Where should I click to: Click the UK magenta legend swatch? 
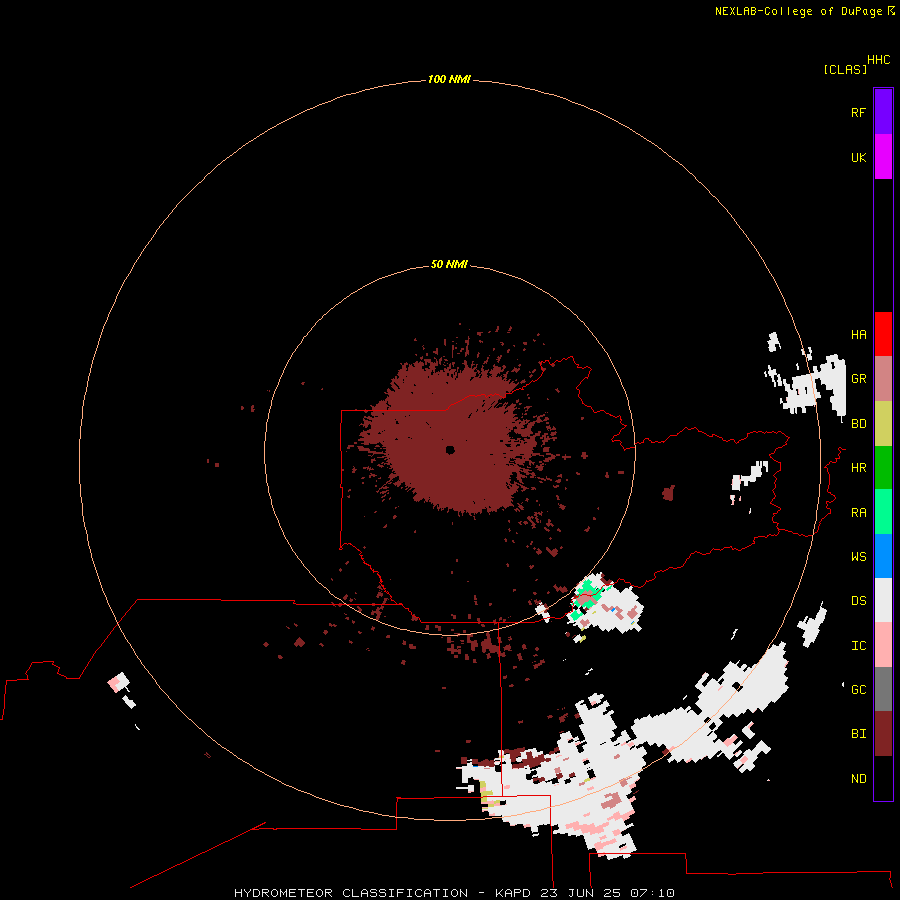pyautogui.click(x=883, y=156)
